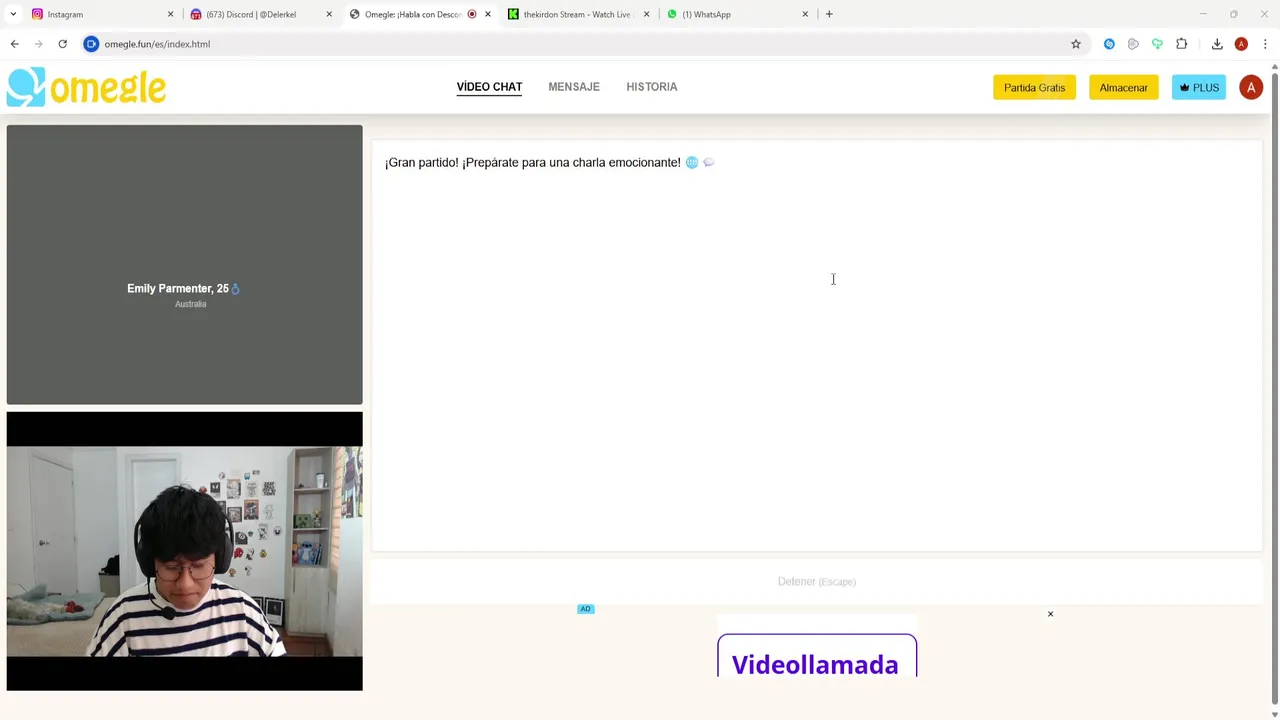Click the local webcam preview
This screenshot has height=720, width=1280.
click(184, 551)
